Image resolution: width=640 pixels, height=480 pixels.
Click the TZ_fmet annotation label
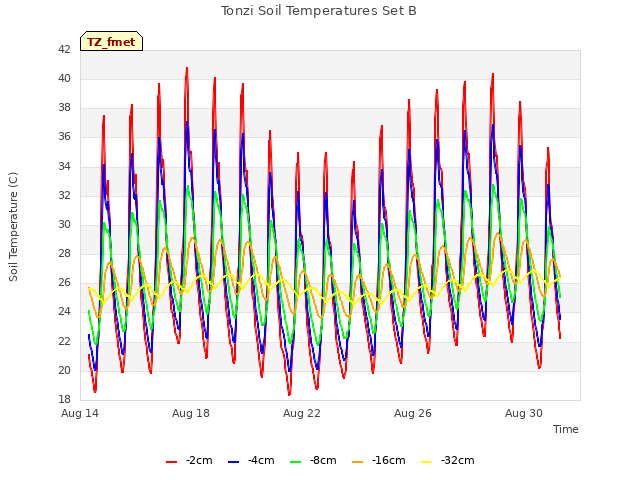(x=111, y=42)
